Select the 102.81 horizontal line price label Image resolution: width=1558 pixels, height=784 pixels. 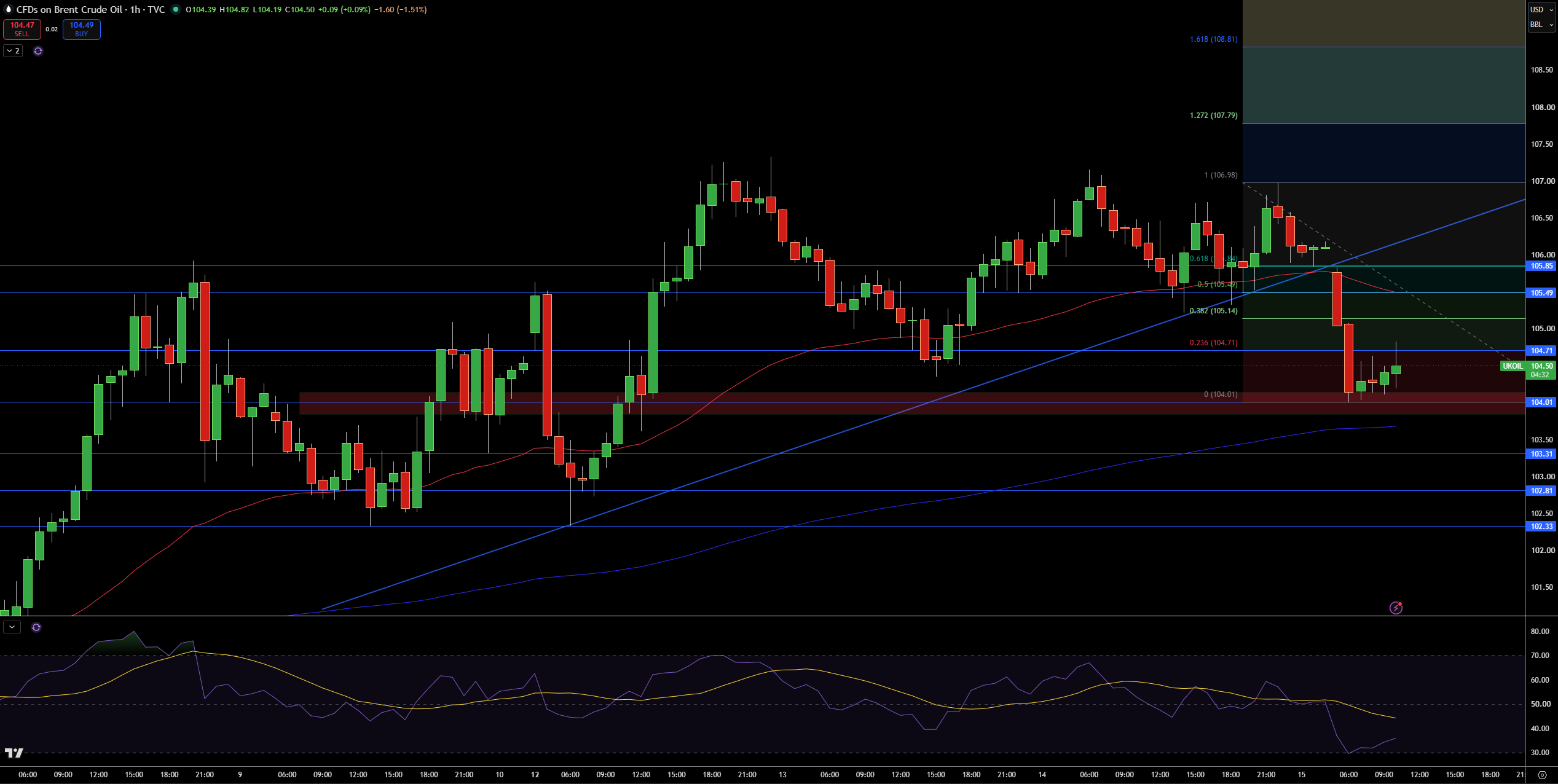1541,491
